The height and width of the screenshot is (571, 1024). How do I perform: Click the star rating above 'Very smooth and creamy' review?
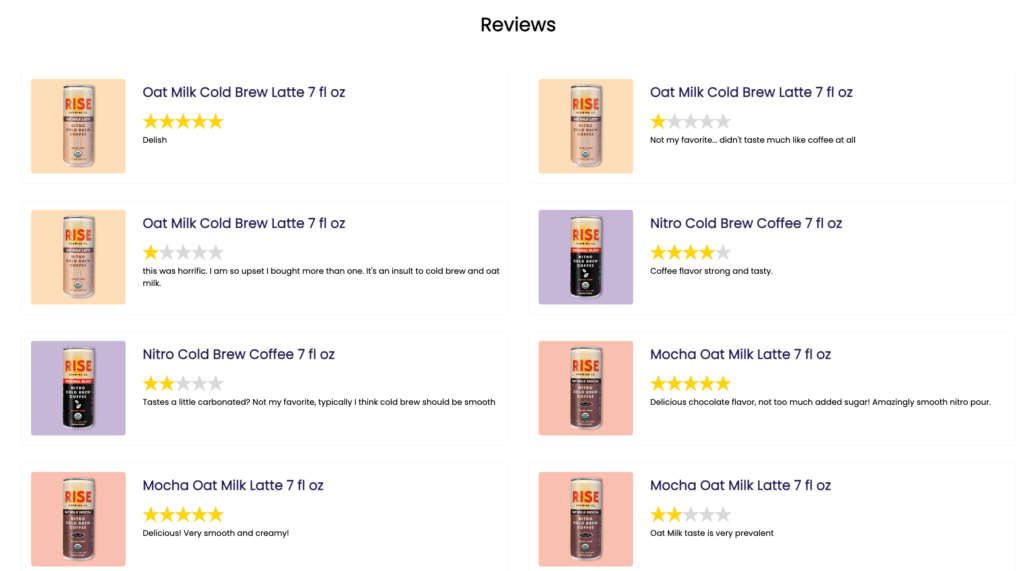click(x=183, y=515)
